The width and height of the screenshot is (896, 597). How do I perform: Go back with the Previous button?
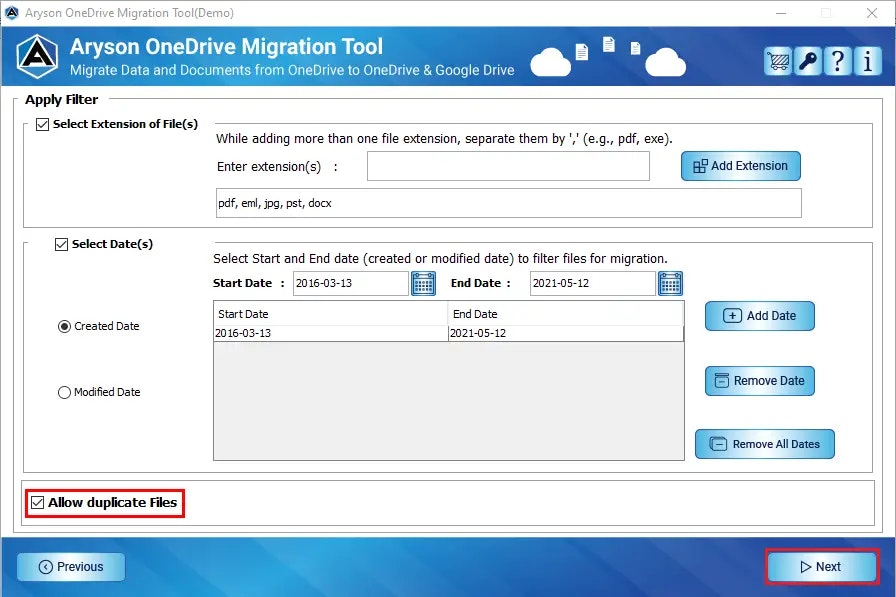(71, 567)
